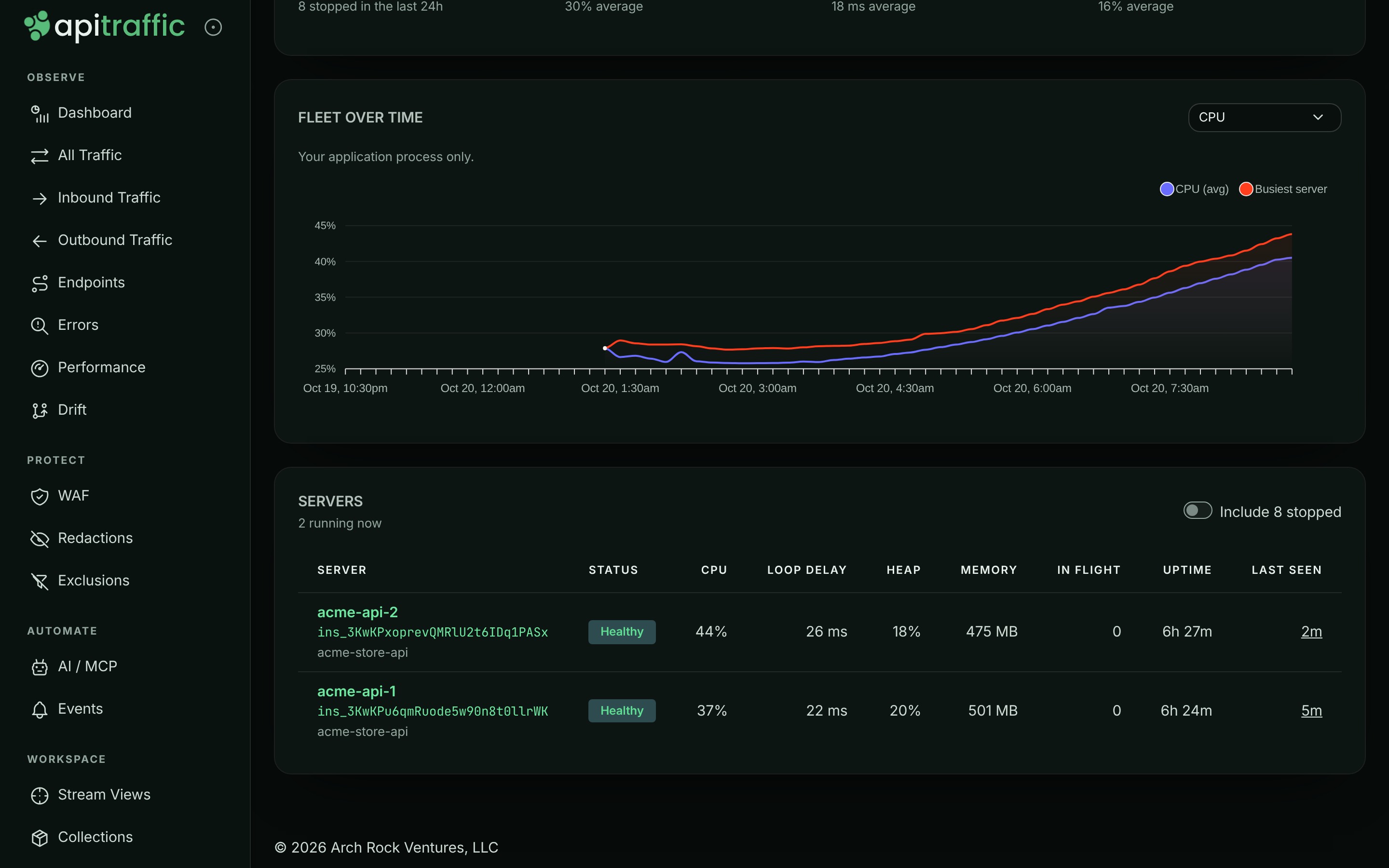Click the Performance gauge icon
Viewport: 1389px width, 868px height.
(x=40, y=368)
